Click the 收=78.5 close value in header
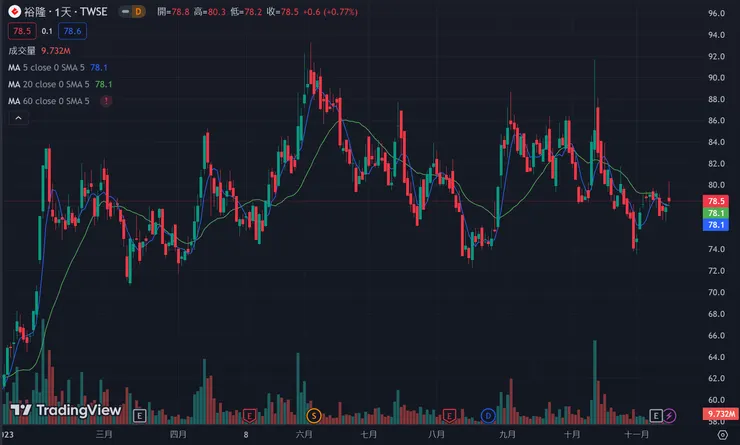This screenshot has width=740, height=445. (283, 12)
